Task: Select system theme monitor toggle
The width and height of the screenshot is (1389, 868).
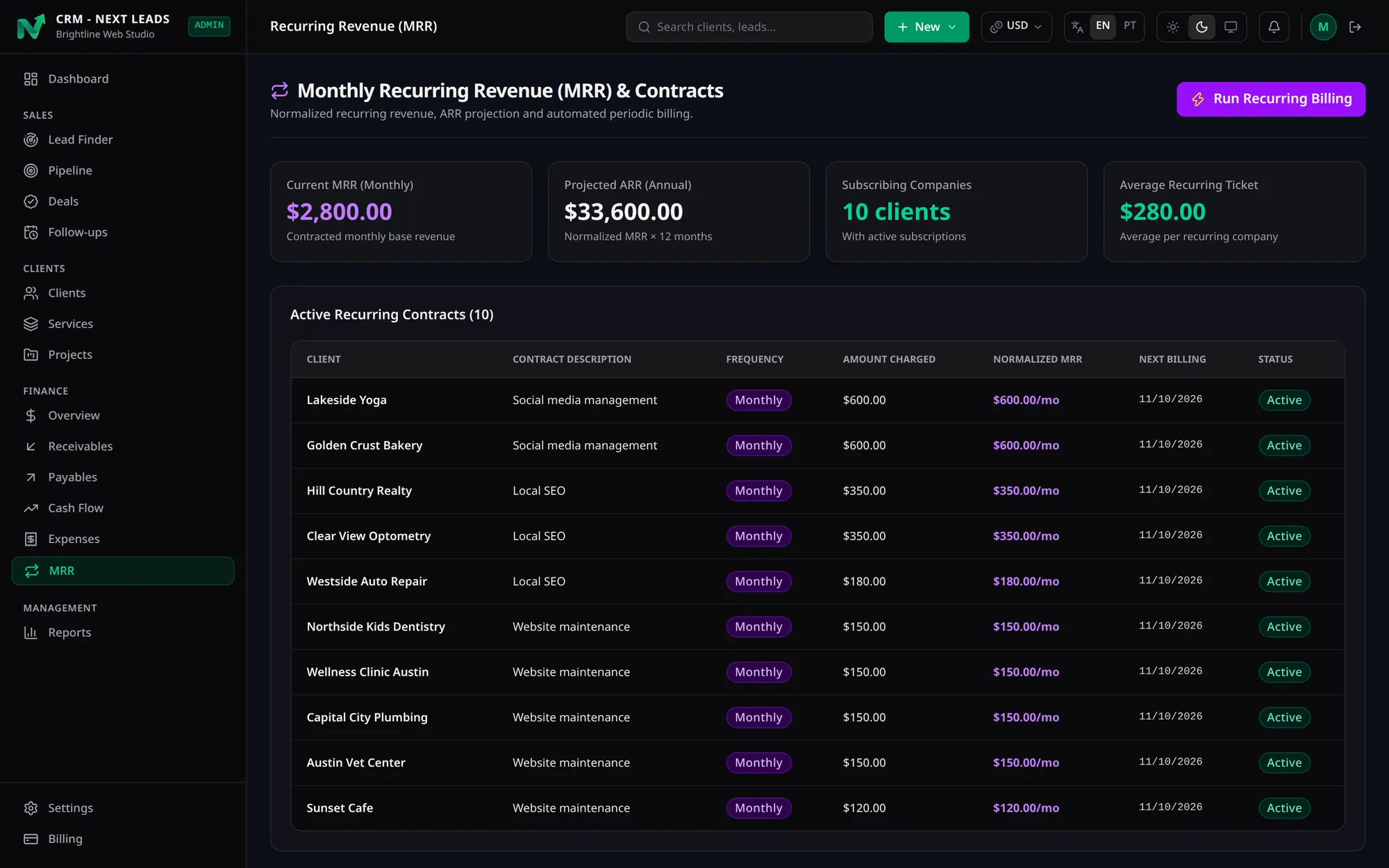Action: tap(1231, 26)
